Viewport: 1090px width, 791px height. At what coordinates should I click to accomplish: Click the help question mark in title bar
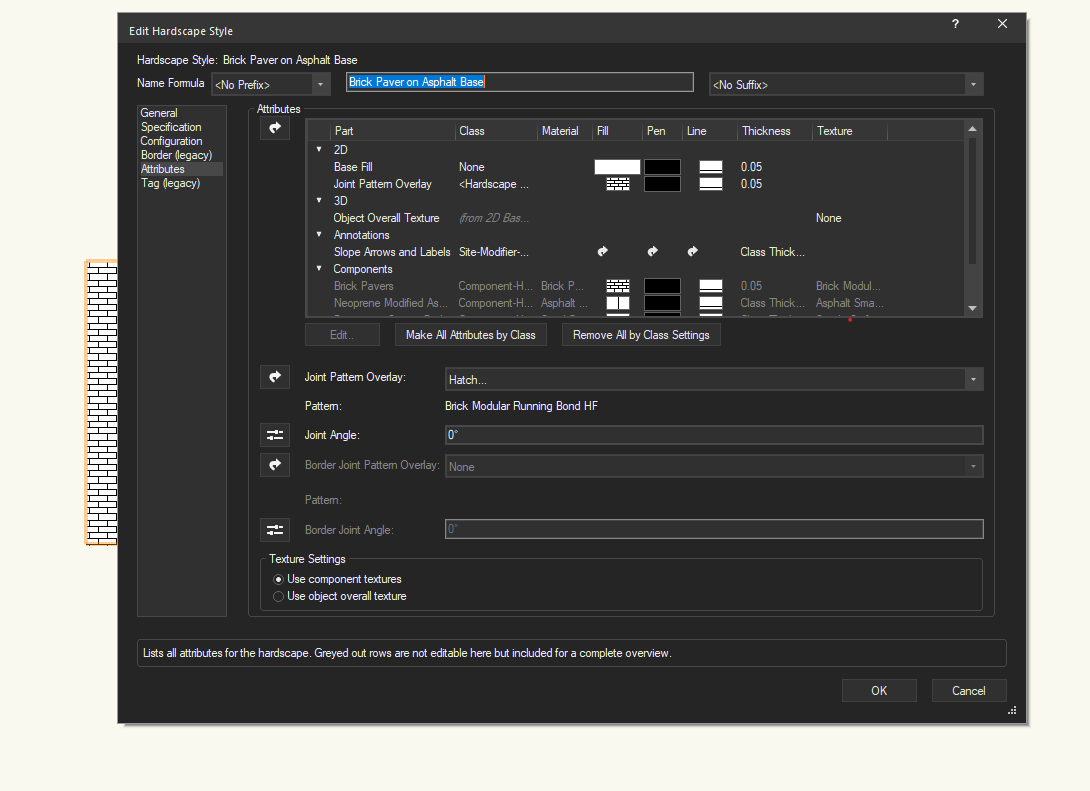coord(955,25)
